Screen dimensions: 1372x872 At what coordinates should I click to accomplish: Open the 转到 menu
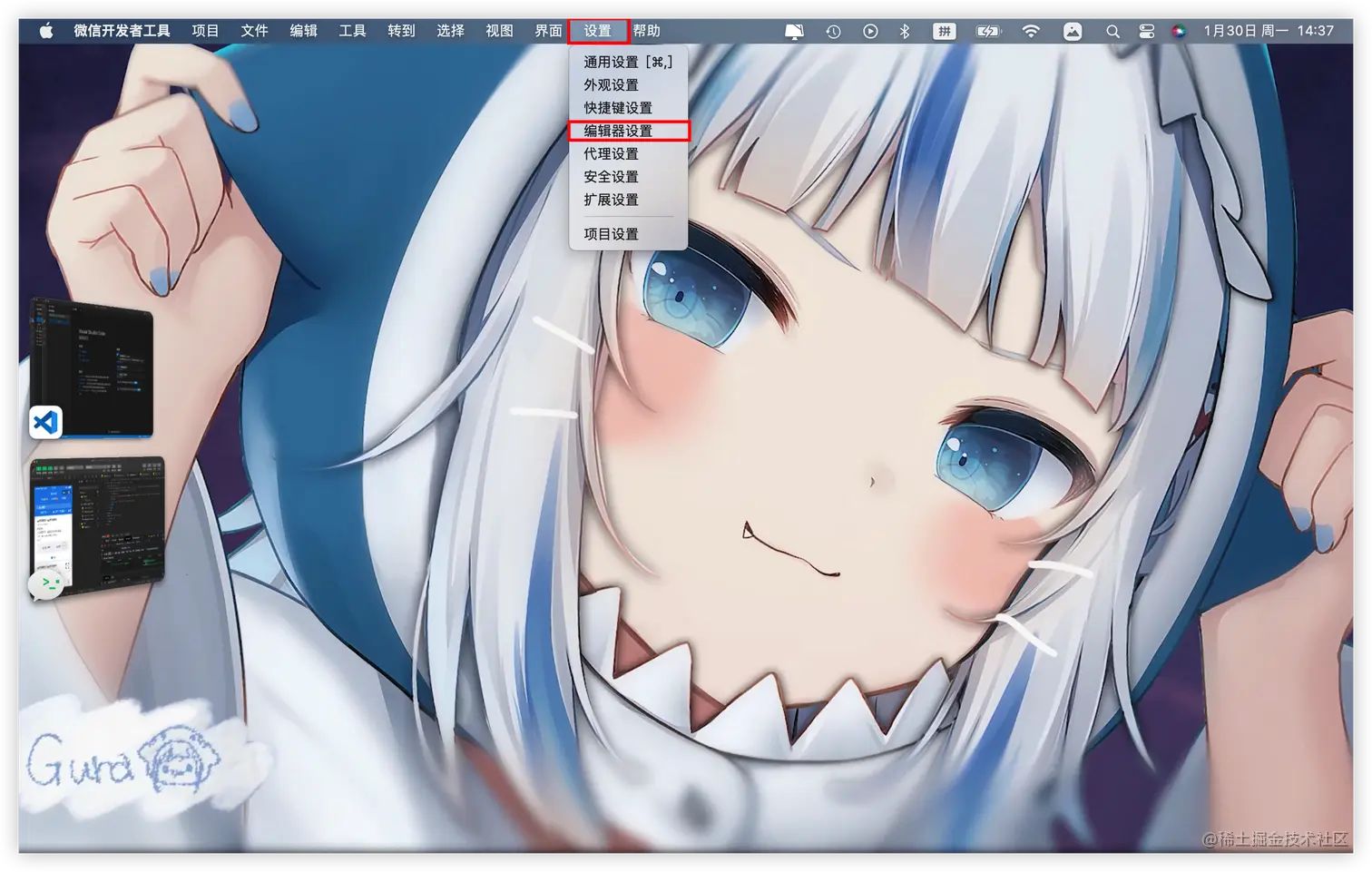point(401,31)
